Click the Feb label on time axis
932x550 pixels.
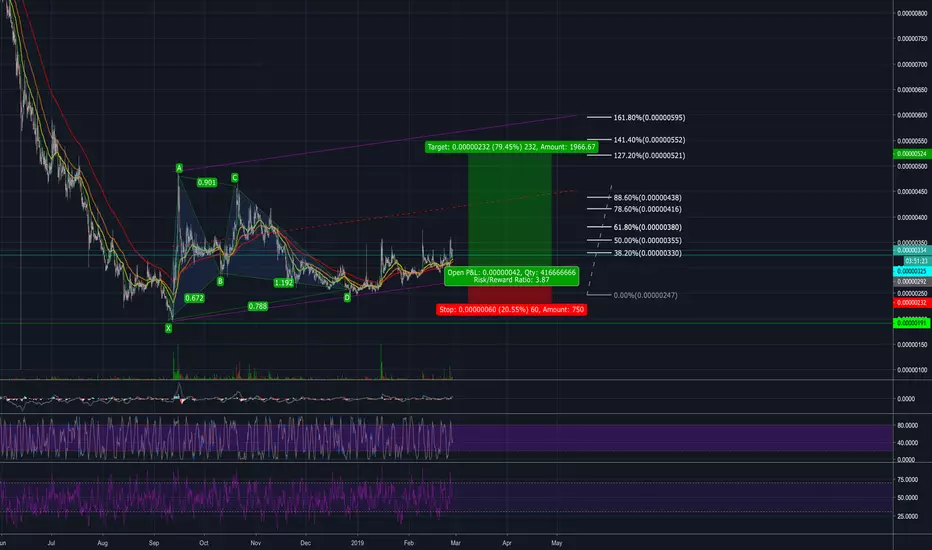(x=408, y=543)
